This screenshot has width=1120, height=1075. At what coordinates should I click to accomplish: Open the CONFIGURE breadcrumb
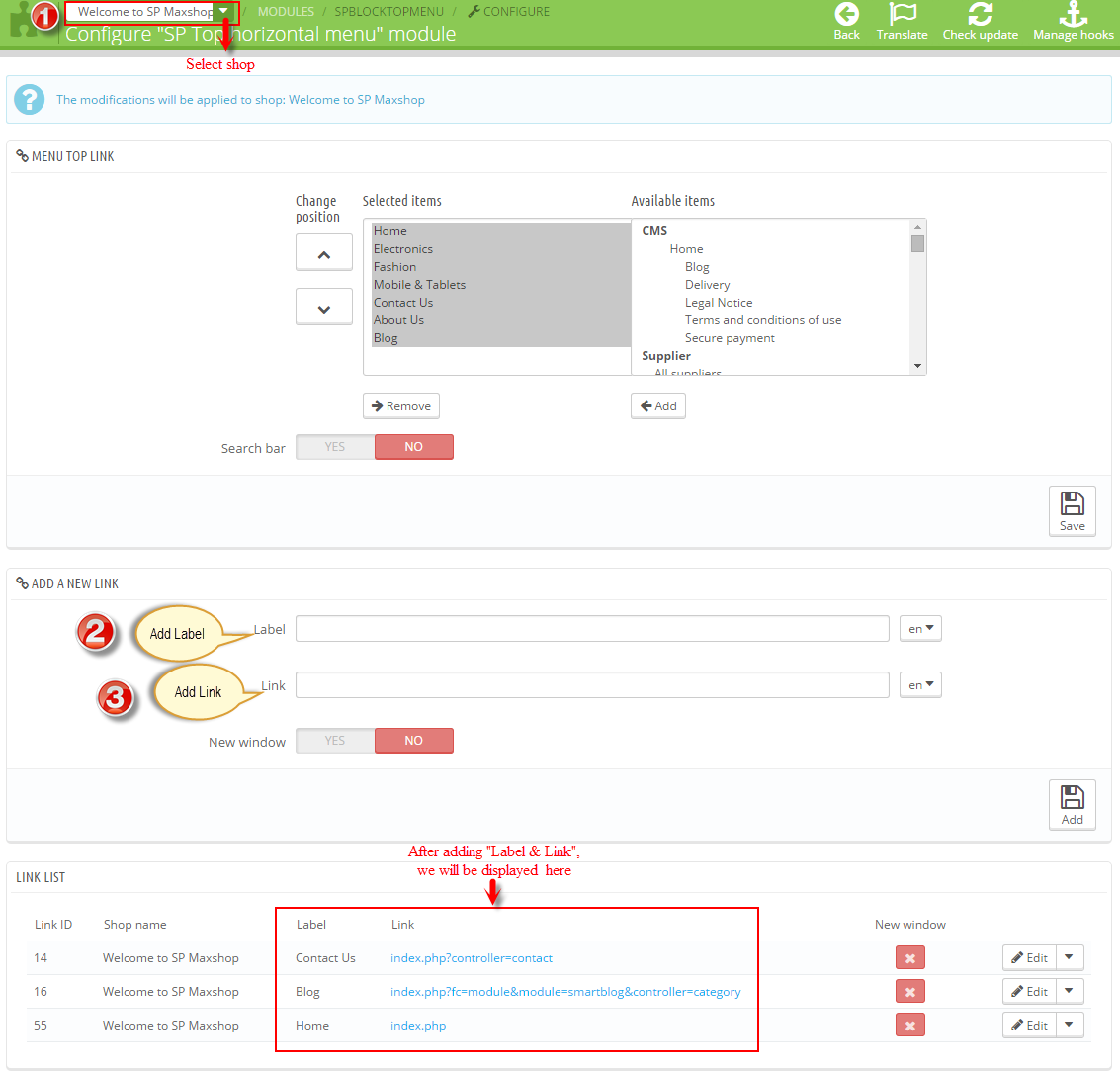508,12
